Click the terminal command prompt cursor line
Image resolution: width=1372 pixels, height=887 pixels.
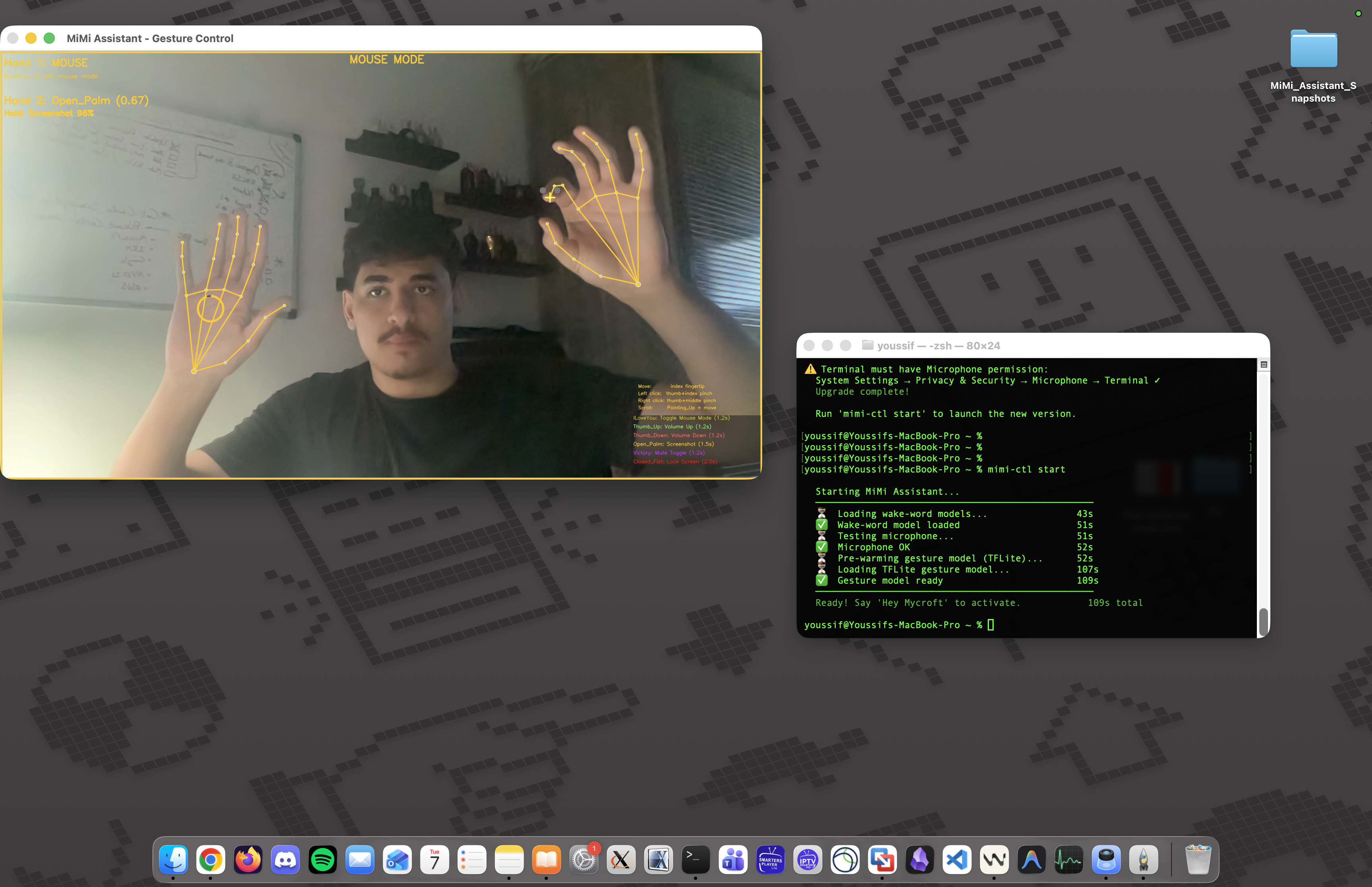(990, 625)
